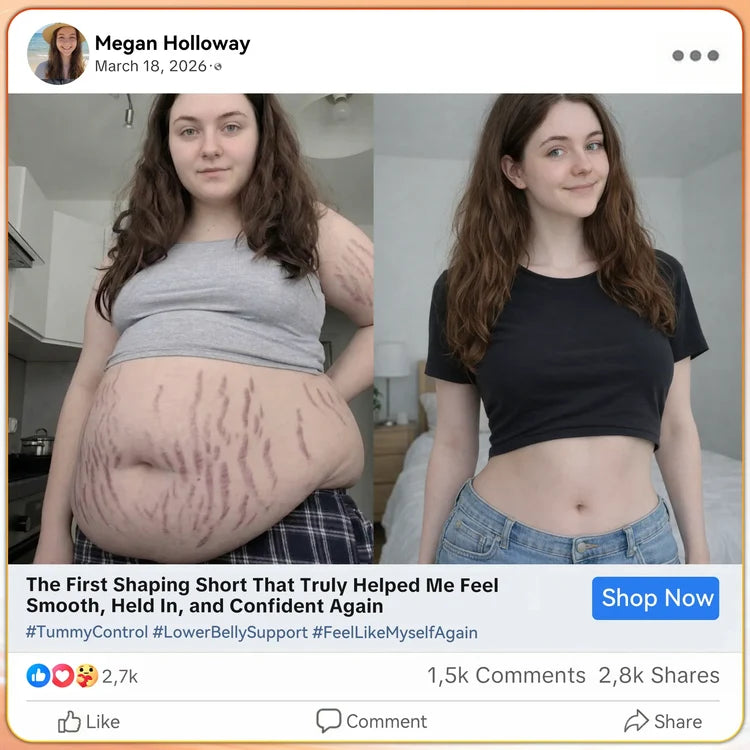Click the ad headline about Shaping Short
The image size is (750, 750).
(x=262, y=595)
